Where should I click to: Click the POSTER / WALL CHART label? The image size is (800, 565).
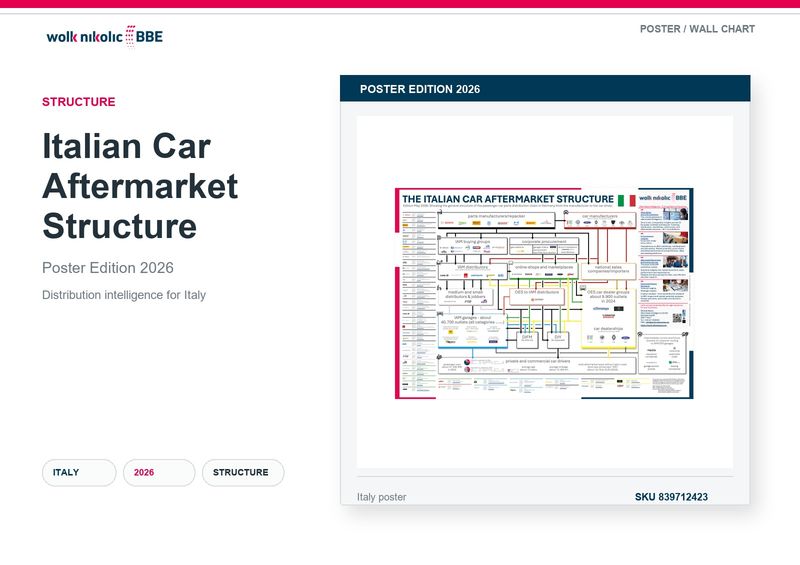coord(697,29)
